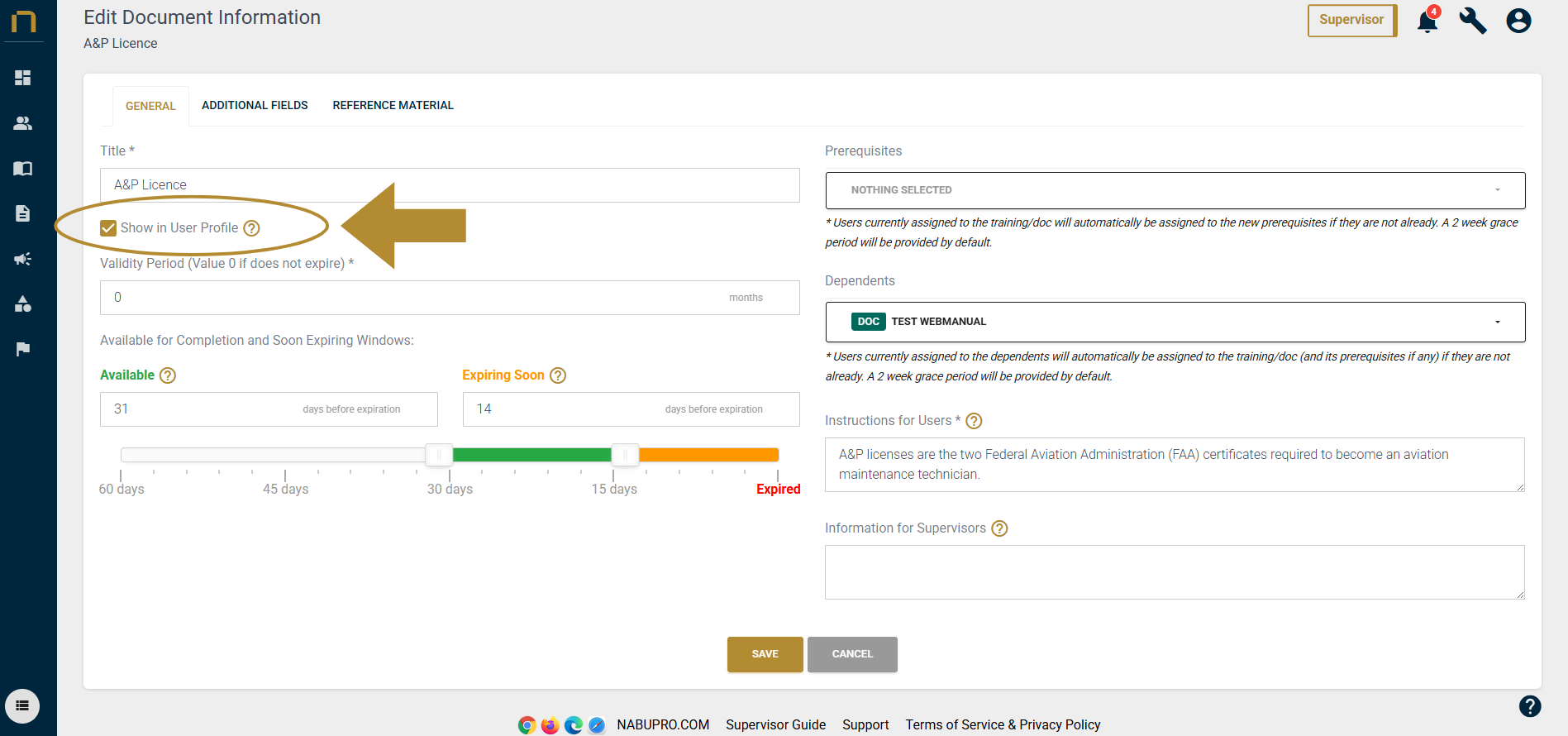Open the users group sidebar icon
The height and width of the screenshot is (736, 1568).
(x=23, y=123)
